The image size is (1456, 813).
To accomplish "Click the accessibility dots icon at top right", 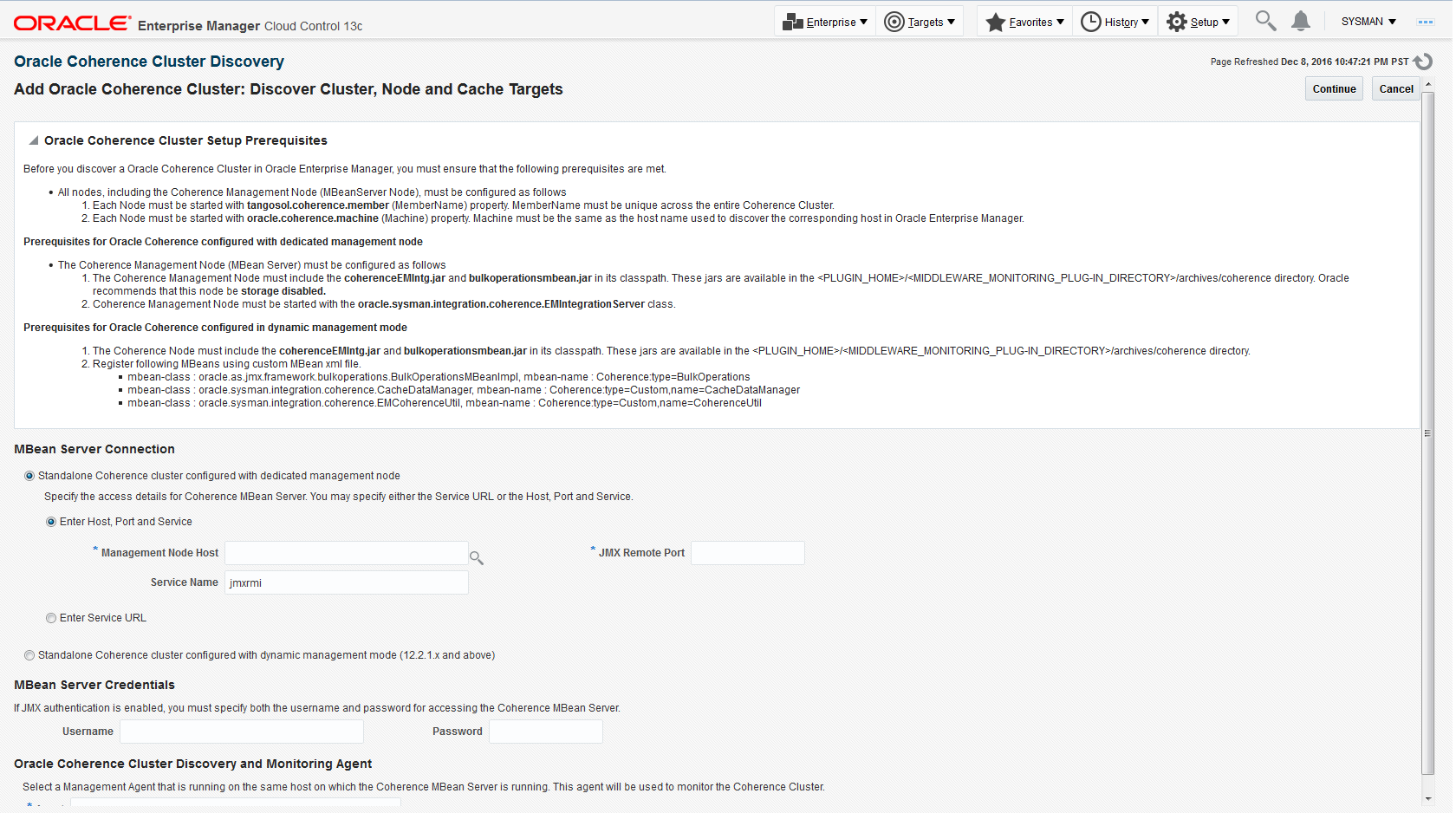I will point(1426,22).
